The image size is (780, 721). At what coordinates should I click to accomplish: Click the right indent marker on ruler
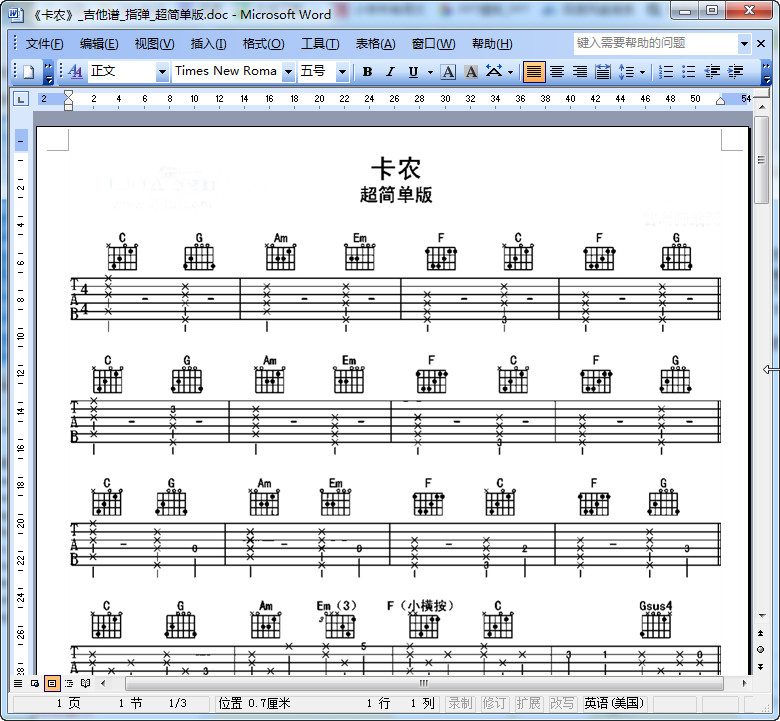pos(720,102)
